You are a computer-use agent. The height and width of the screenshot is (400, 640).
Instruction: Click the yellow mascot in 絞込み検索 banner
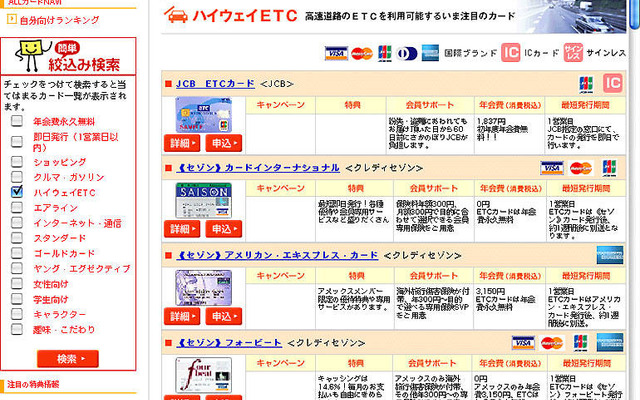point(30,56)
